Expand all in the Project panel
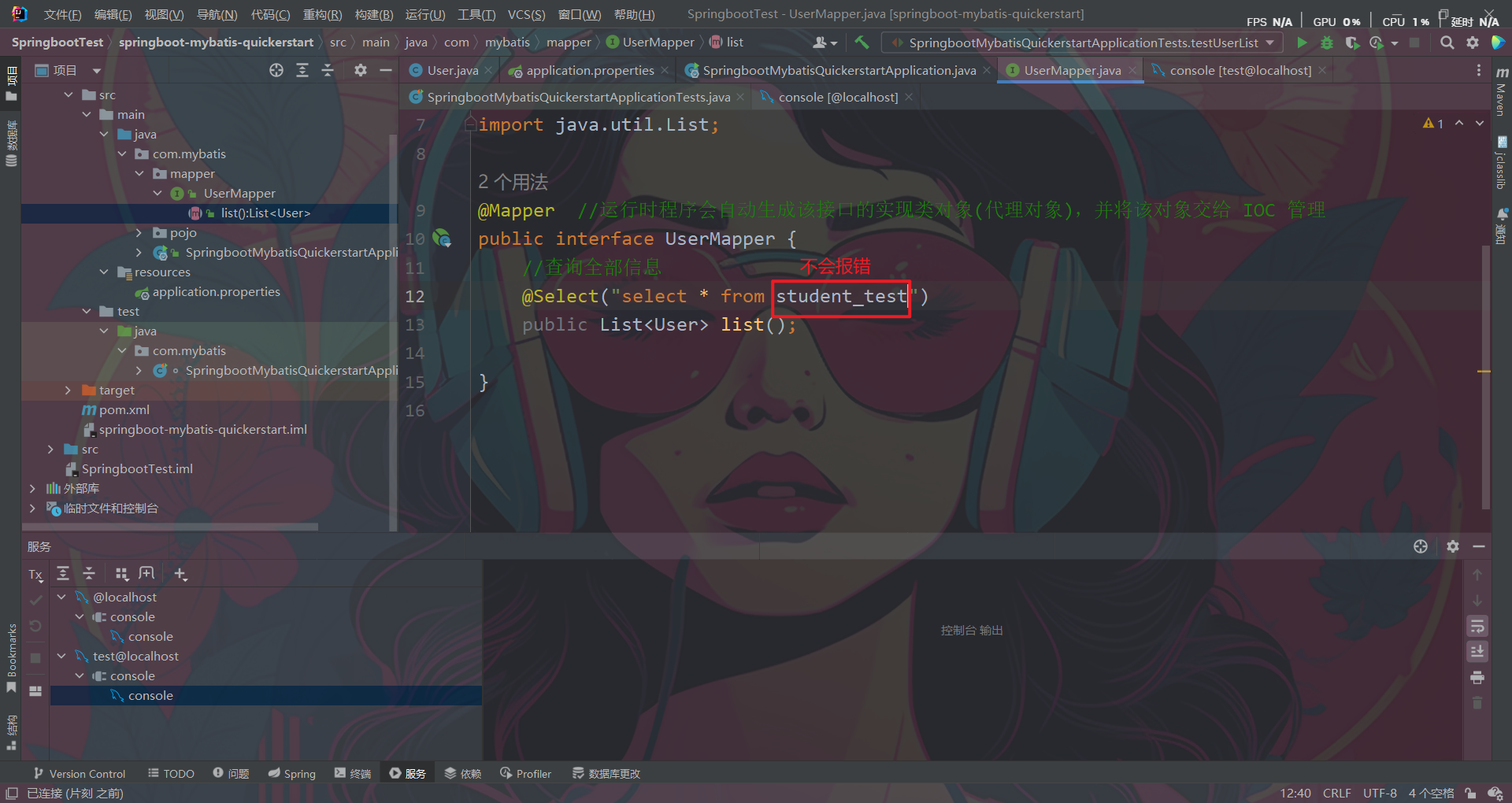 tap(302, 70)
